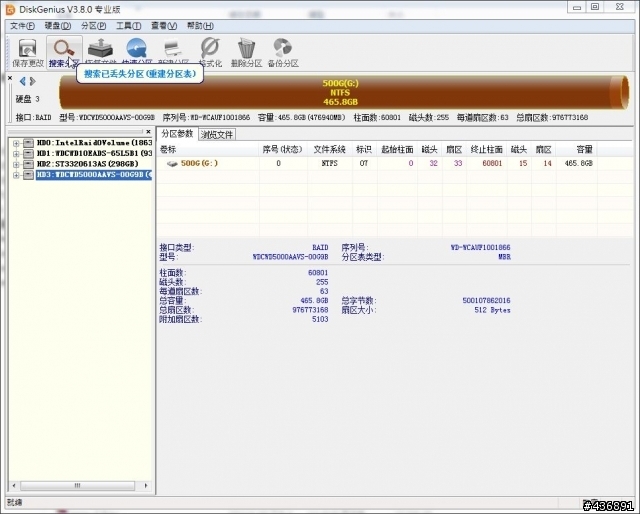Viewport: 640px width, 514px height.
Task: Click the HD1 disk drive icon
Action: (28, 154)
